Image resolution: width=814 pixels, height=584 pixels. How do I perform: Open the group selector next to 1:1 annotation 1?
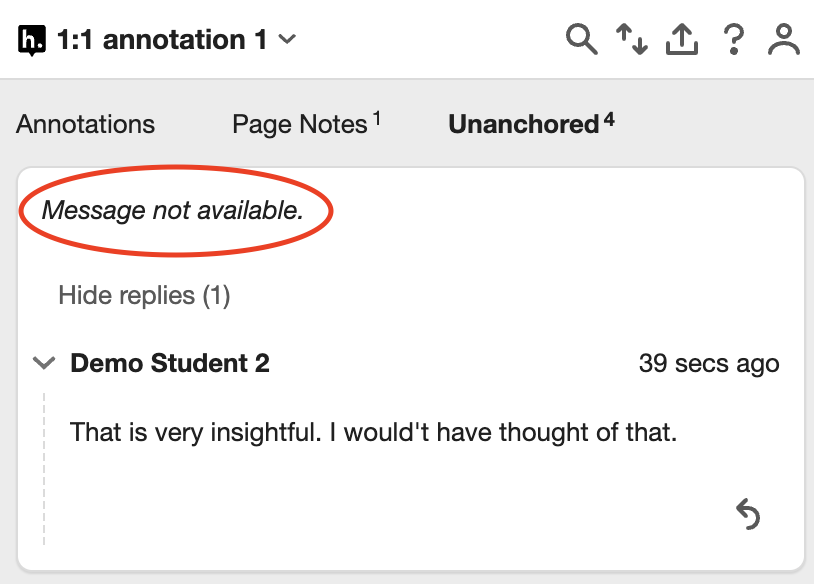[287, 39]
